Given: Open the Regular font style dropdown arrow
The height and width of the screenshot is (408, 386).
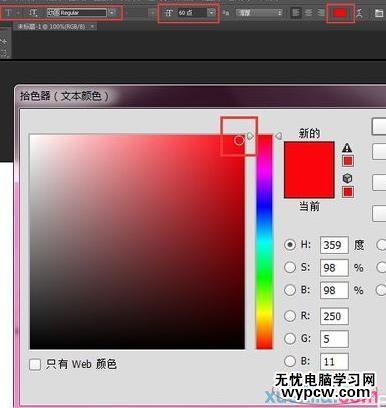Looking at the screenshot, I should 112,13.
